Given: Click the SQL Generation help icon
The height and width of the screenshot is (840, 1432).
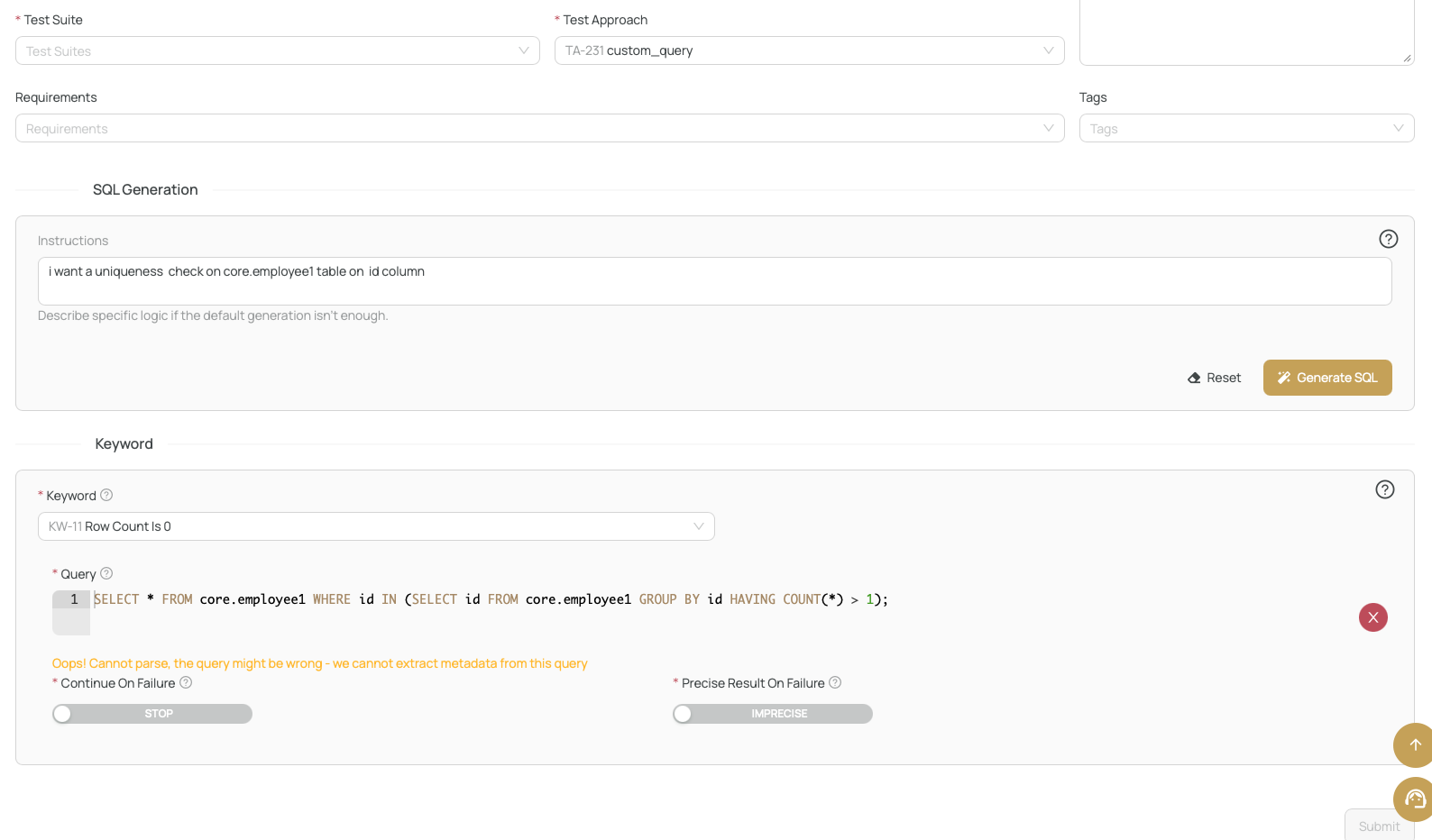Looking at the screenshot, I should click(1389, 239).
